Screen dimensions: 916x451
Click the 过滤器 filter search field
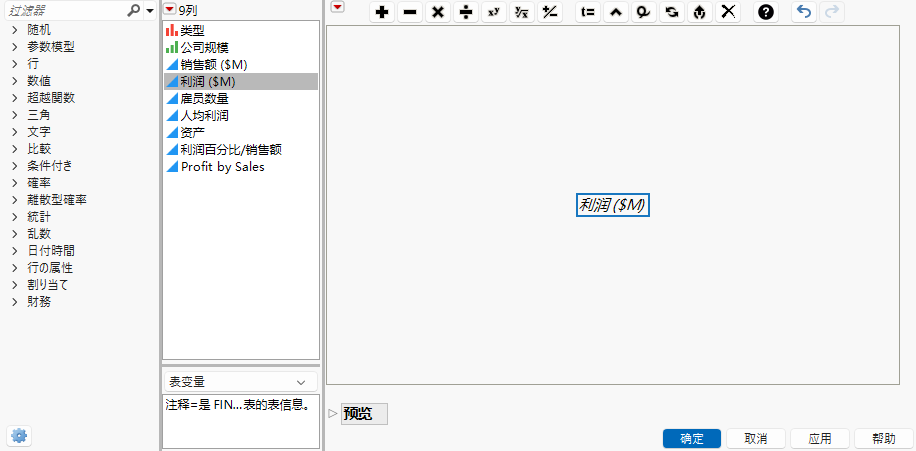click(x=64, y=11)
